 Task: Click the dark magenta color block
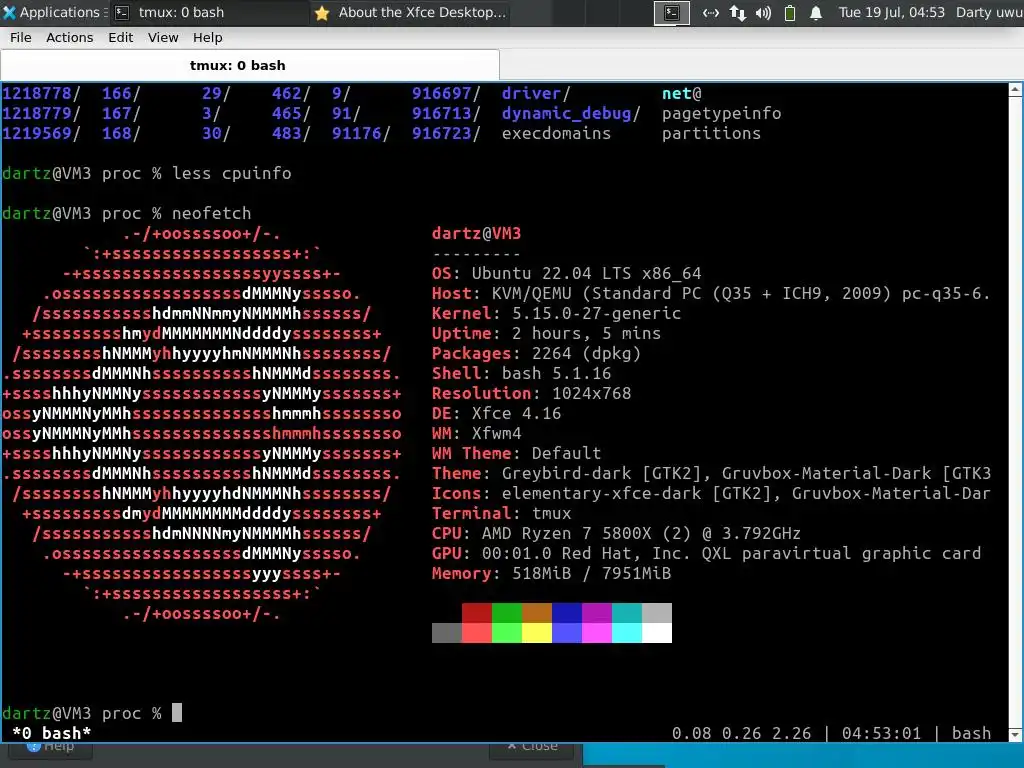(597, 613)
